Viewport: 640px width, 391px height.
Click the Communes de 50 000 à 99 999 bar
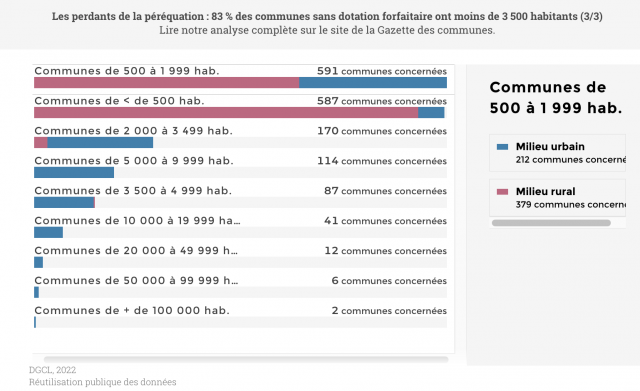click(36, 292)
